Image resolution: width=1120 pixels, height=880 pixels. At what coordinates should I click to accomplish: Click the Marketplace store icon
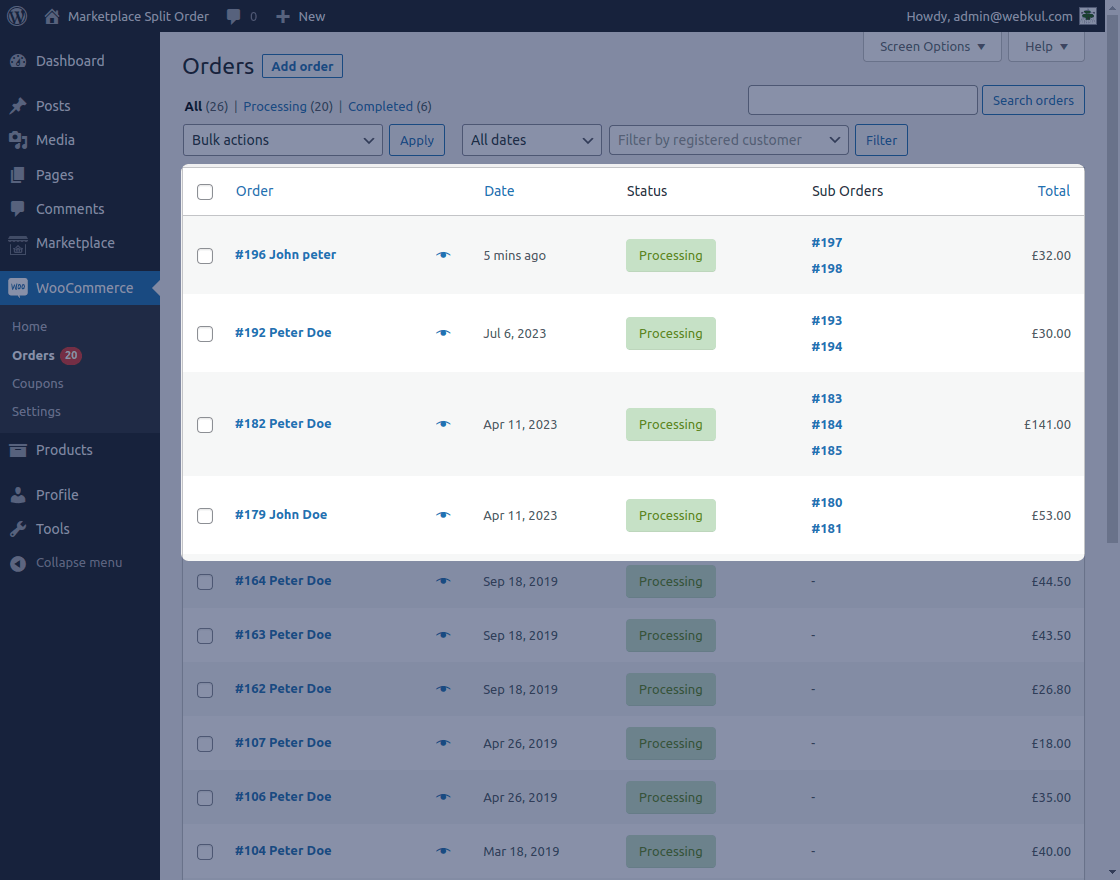(18, 244)
